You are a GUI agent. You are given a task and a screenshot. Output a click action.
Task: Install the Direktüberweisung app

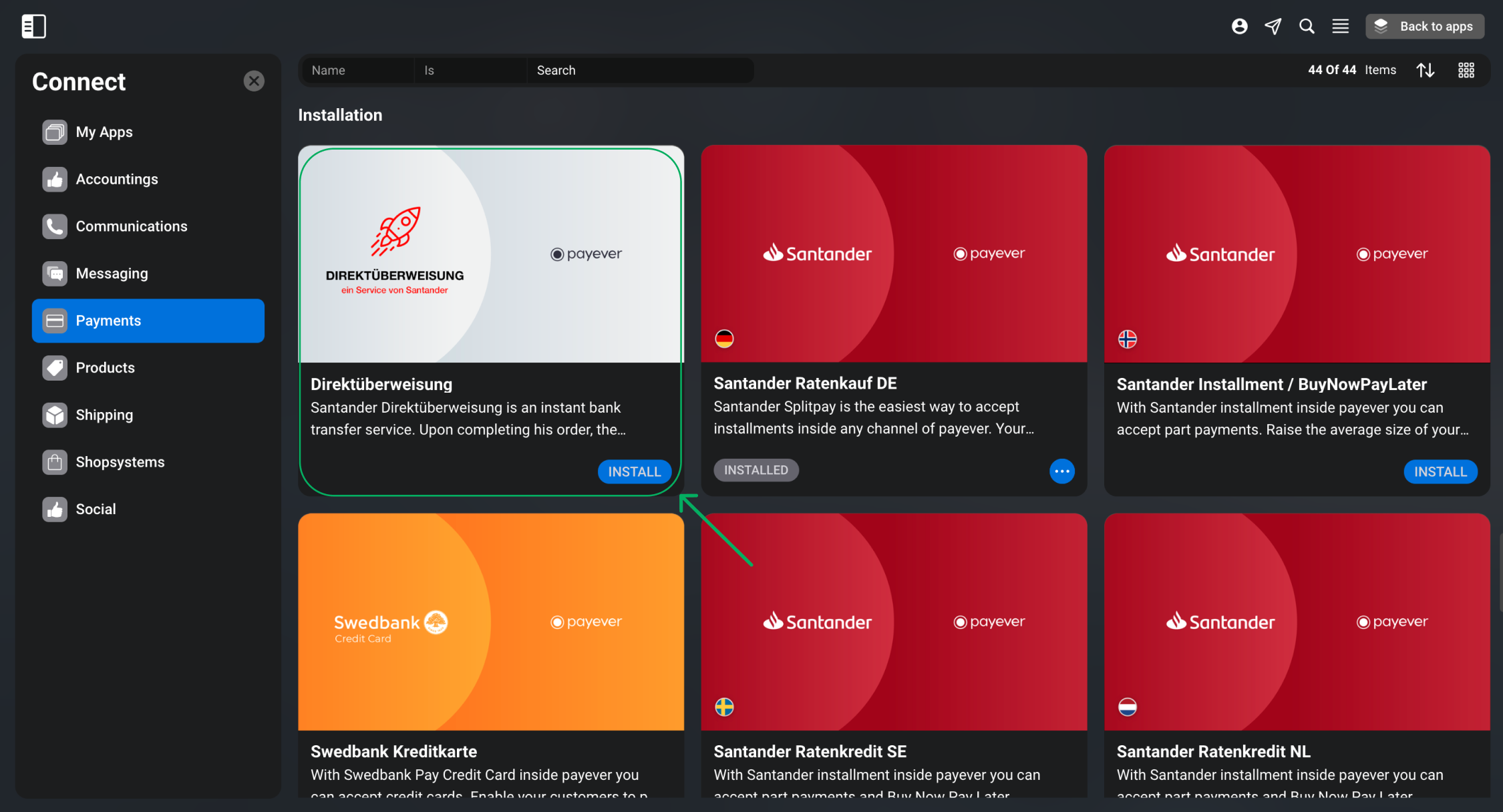(634, 471)
